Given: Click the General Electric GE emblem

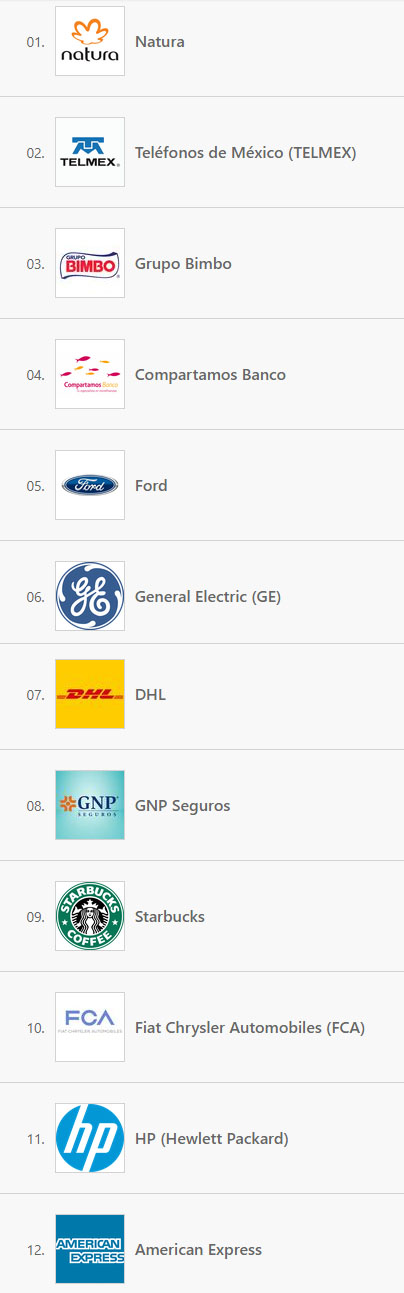Looking at the screenshot, I should (x=90, y=596).
